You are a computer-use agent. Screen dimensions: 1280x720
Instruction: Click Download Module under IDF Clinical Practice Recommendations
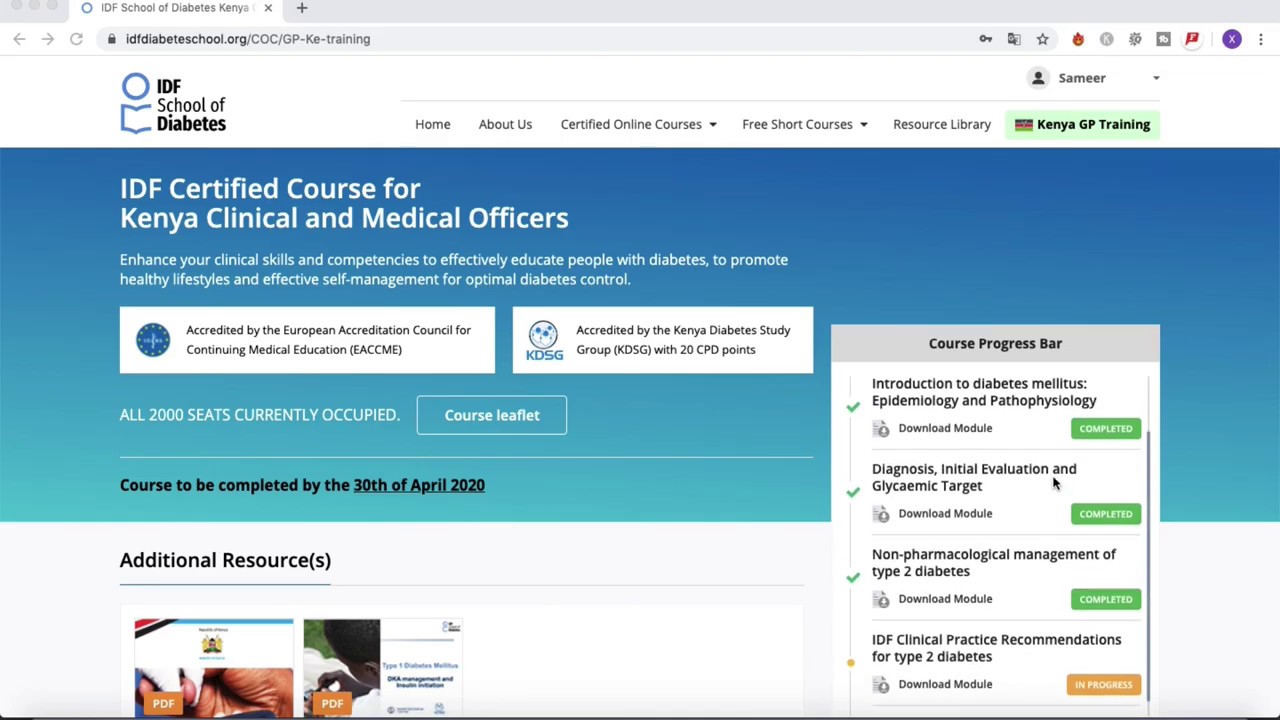point(945,684)
